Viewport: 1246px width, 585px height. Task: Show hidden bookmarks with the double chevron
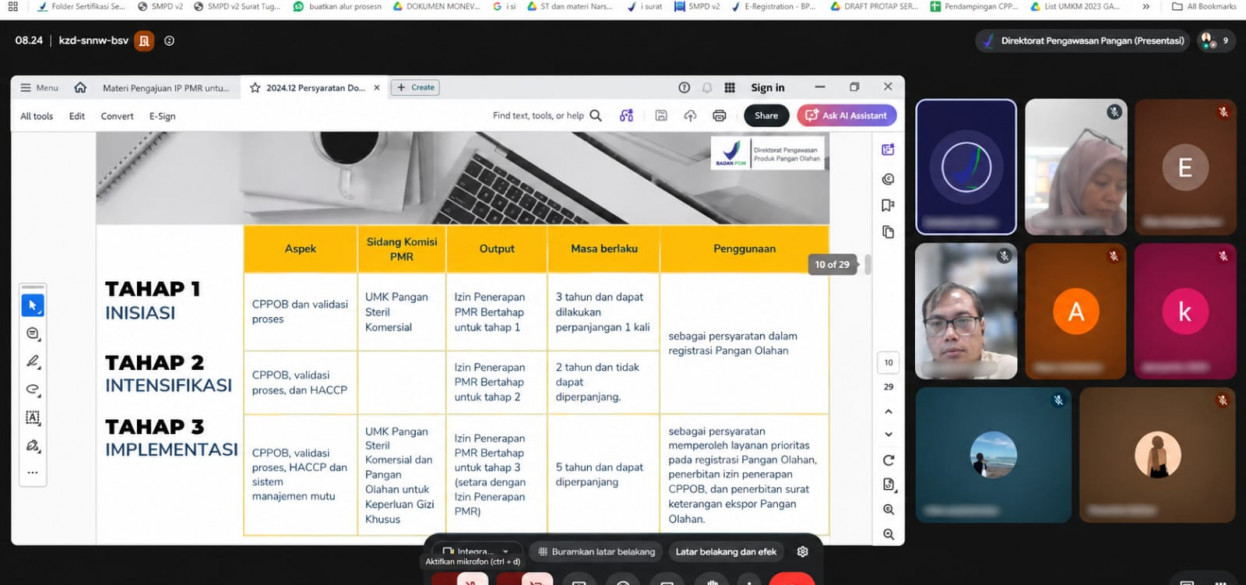(1146, 6)
